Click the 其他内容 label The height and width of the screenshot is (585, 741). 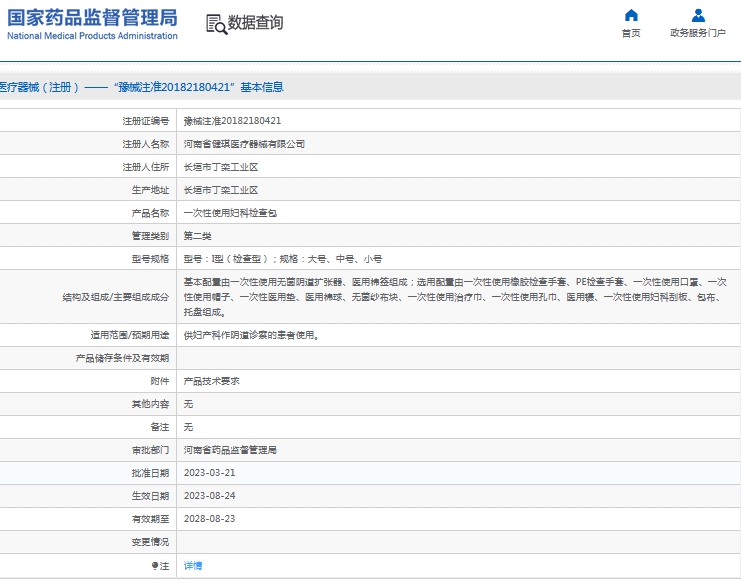click(x=150, y=404)
